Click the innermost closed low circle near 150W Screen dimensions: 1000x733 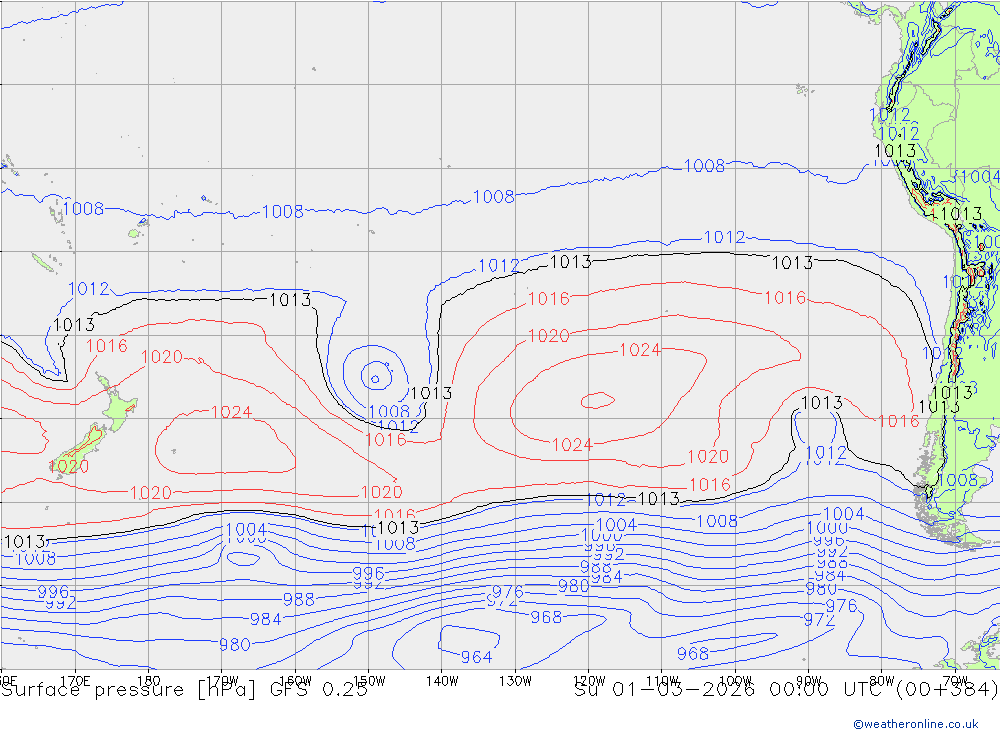pyautogui.click(x=375, y=379)
